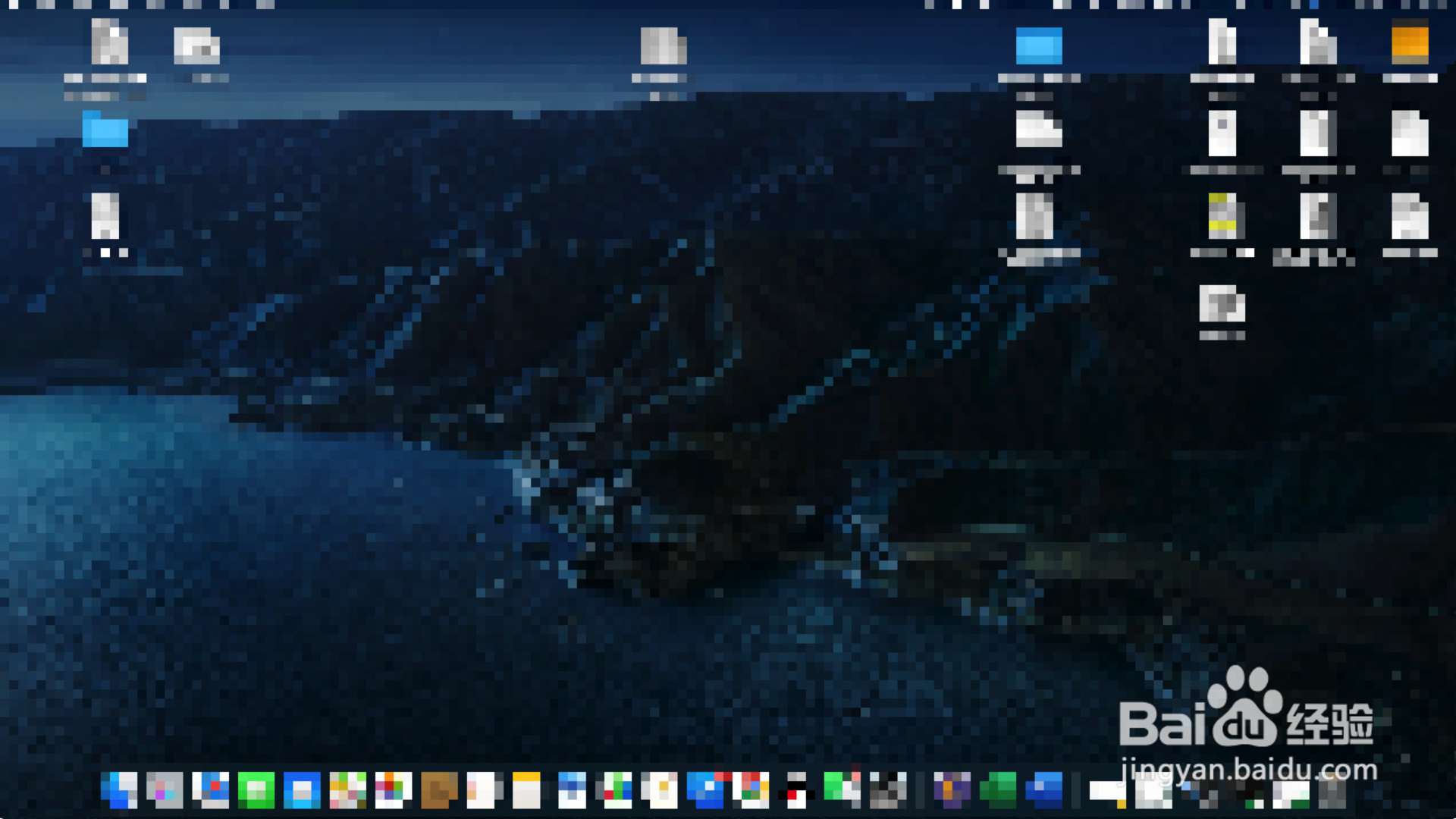Open the blue App Store icon with red badge
This screenshot has height=819, width=1456.
[x=708, y=791]
